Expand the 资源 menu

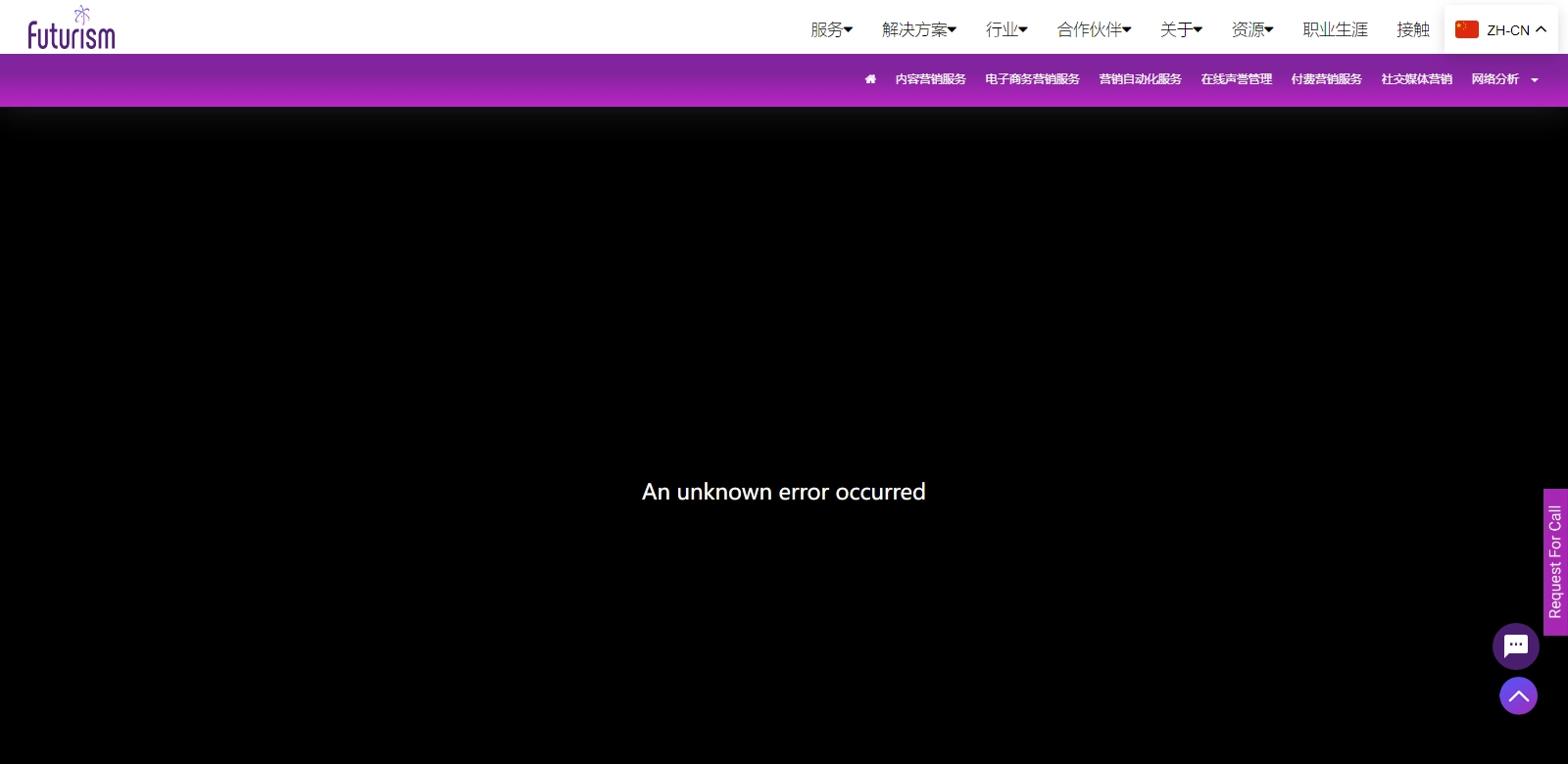pyautogui.click(x=1251, y=29)
